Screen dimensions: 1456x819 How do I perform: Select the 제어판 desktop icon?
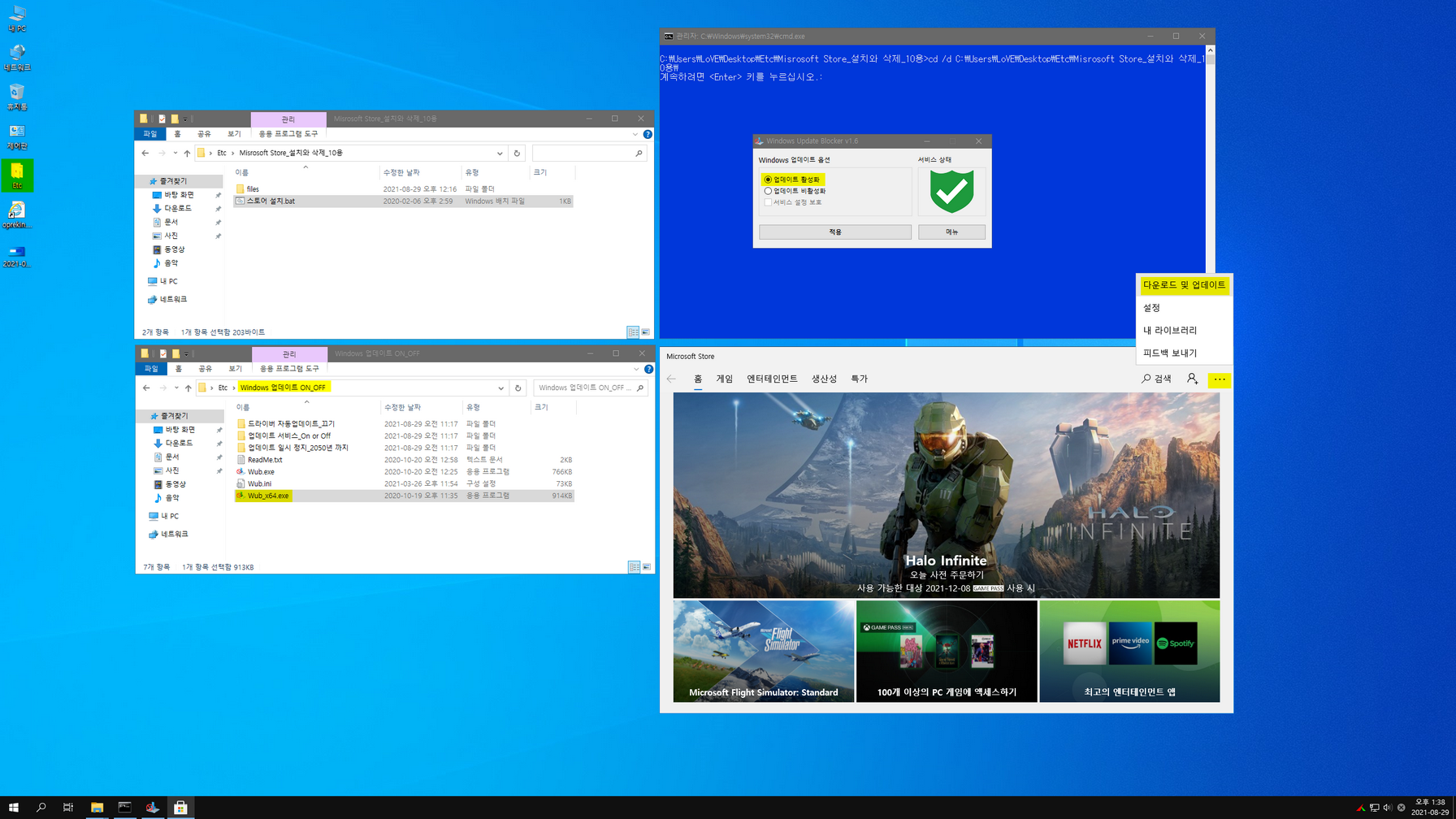click(x=17, y=135)
